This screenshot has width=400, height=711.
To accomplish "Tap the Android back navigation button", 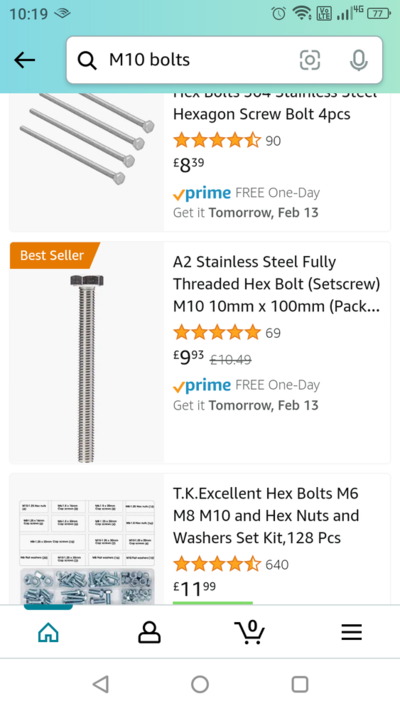I will (x=101, y=684).
